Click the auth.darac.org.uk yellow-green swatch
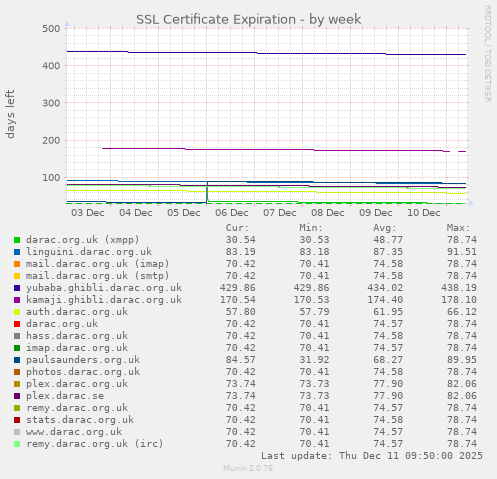497x479 pixels. tap(17, 312)
